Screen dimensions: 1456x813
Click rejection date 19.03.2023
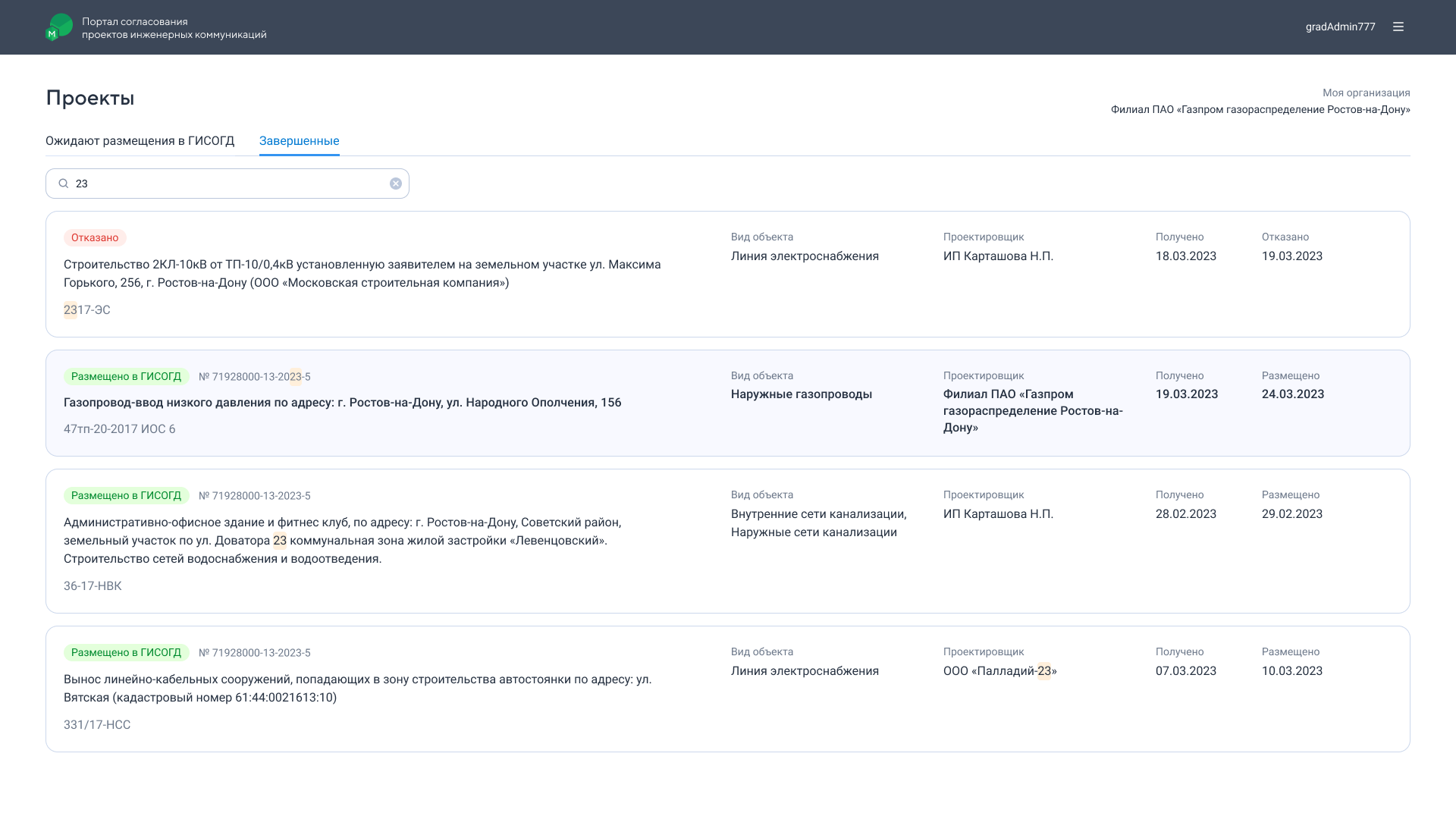tap(1292, 256)
